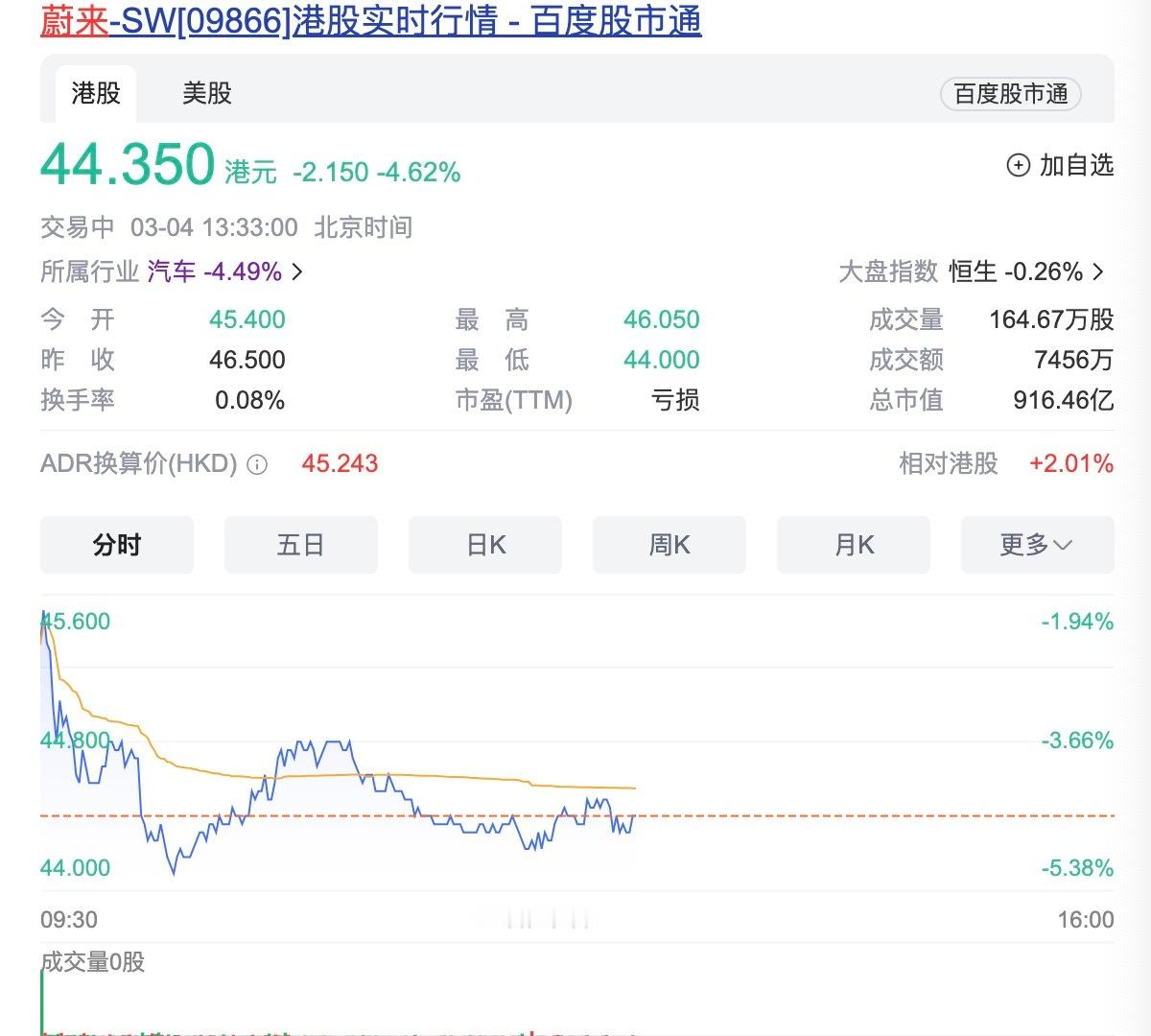Screen dimensions: 1151x1036
Task: Select the 日K chart tab
Action: point(485,545)
